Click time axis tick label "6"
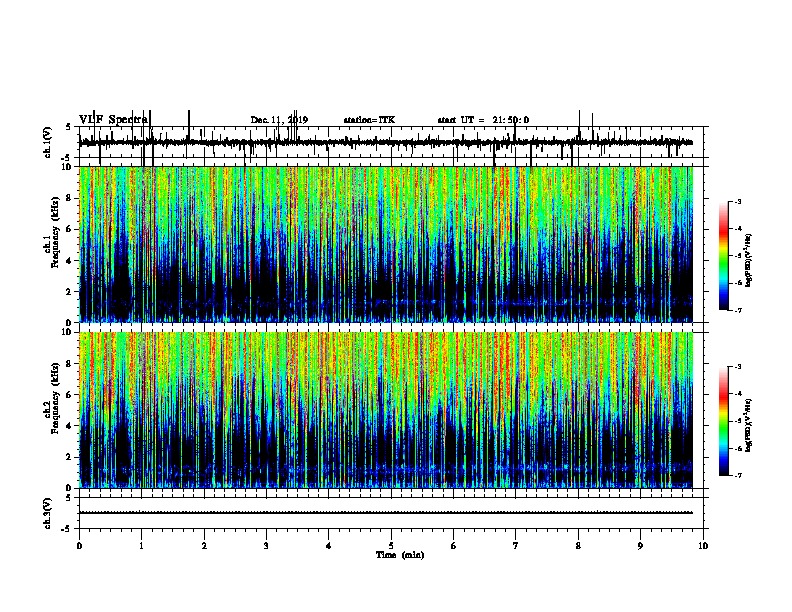 click(454, 546)
